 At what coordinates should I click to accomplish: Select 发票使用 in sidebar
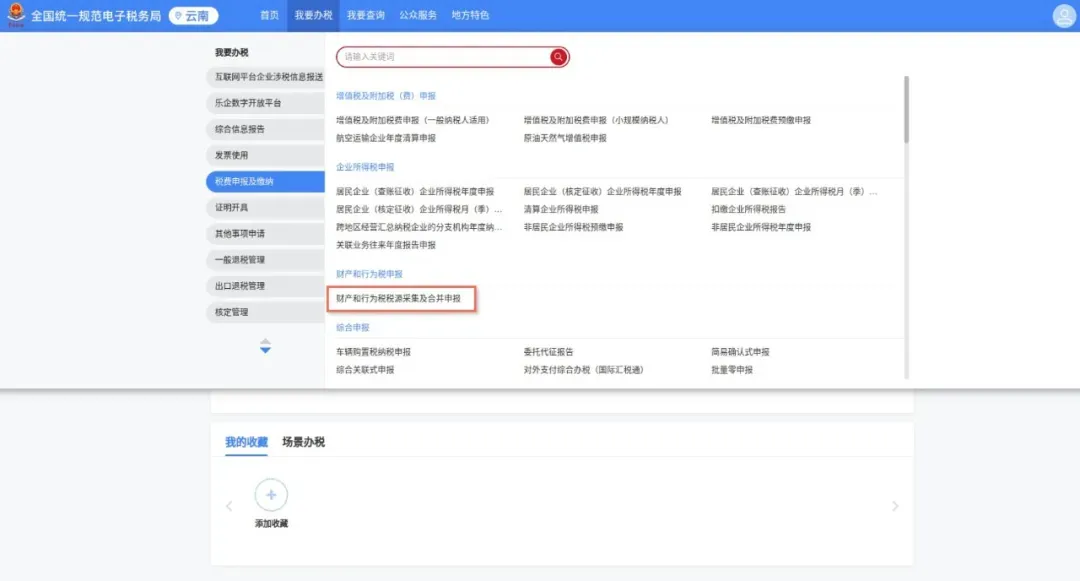(x=265, y=155)
